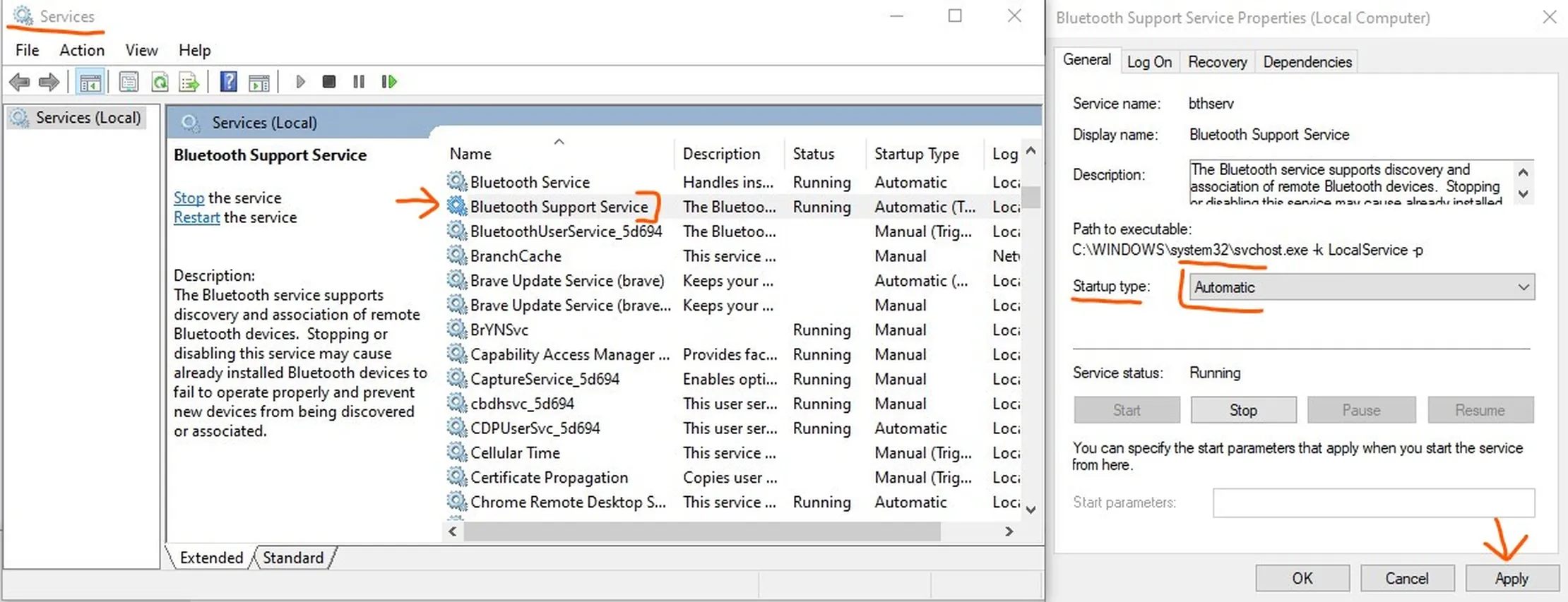Screen dimensions: 1568x602
Task: Select the Standard view tab
Action: coord(293,558)
